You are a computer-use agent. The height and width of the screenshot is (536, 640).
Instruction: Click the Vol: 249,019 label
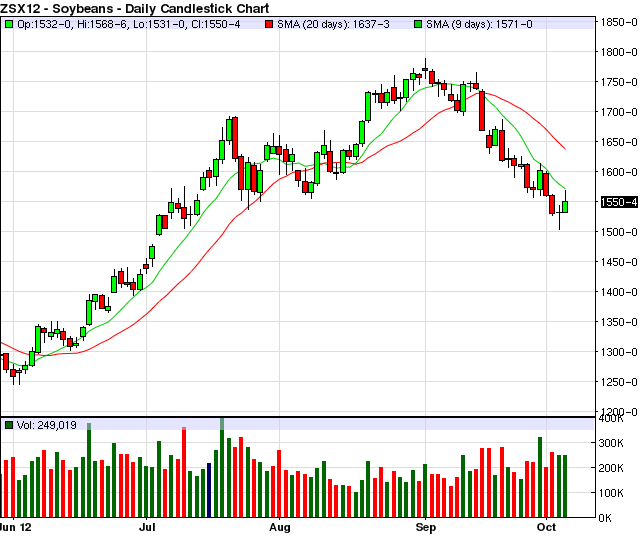pos(47,425)
